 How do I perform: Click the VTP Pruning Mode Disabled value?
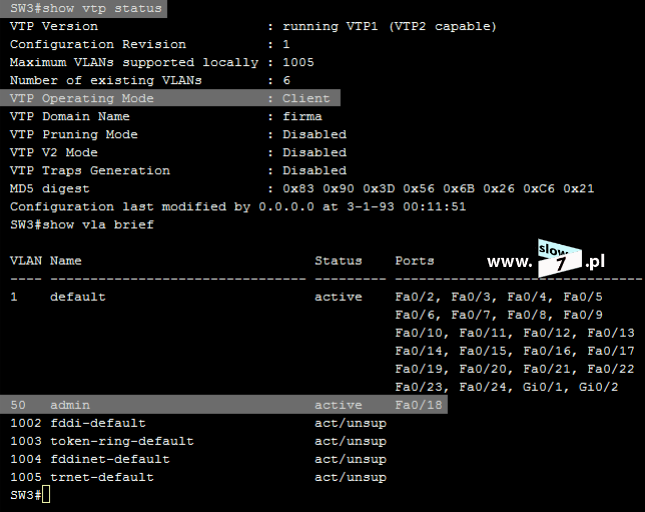coord(314,134)
